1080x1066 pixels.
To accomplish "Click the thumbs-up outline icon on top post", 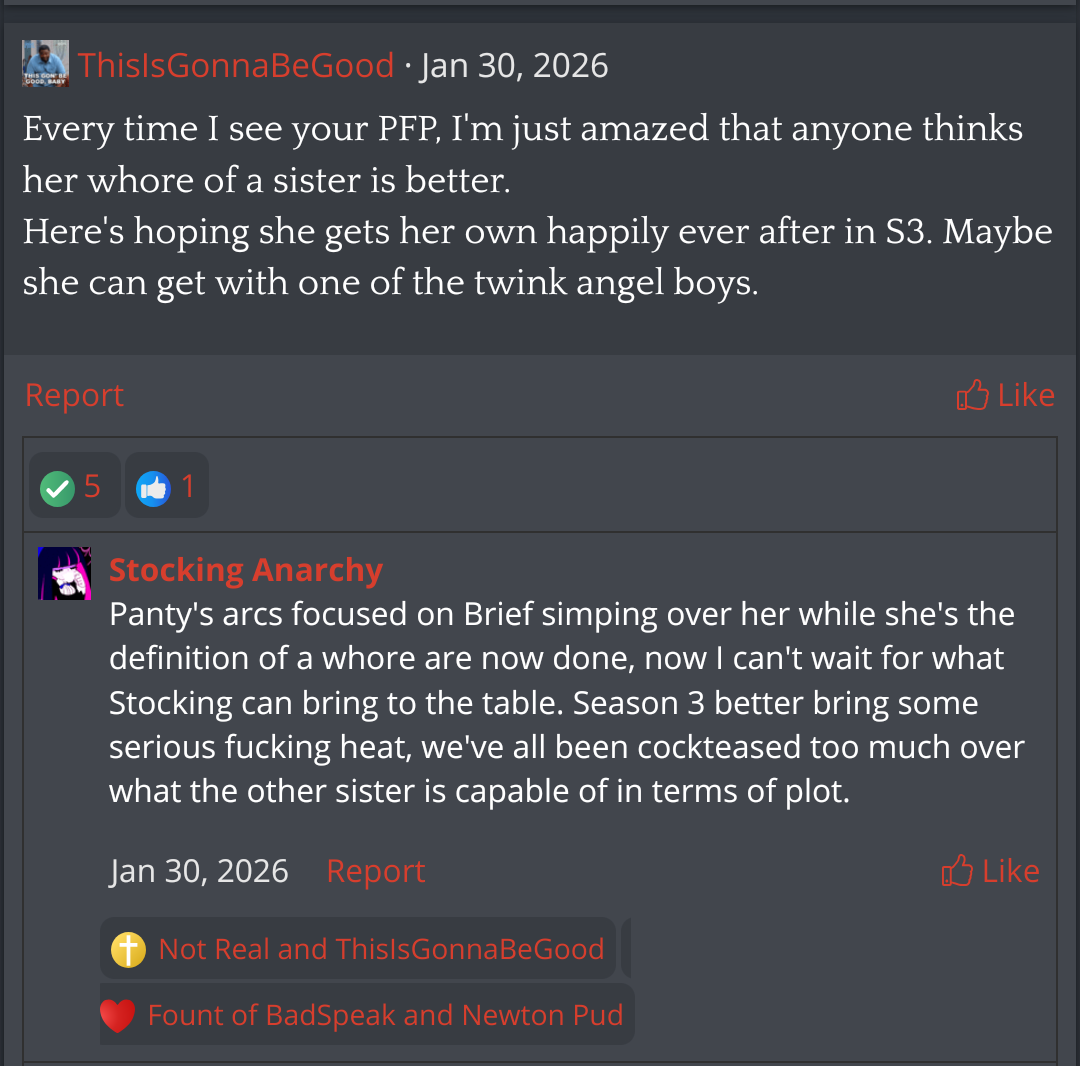I will pos(973,395).
